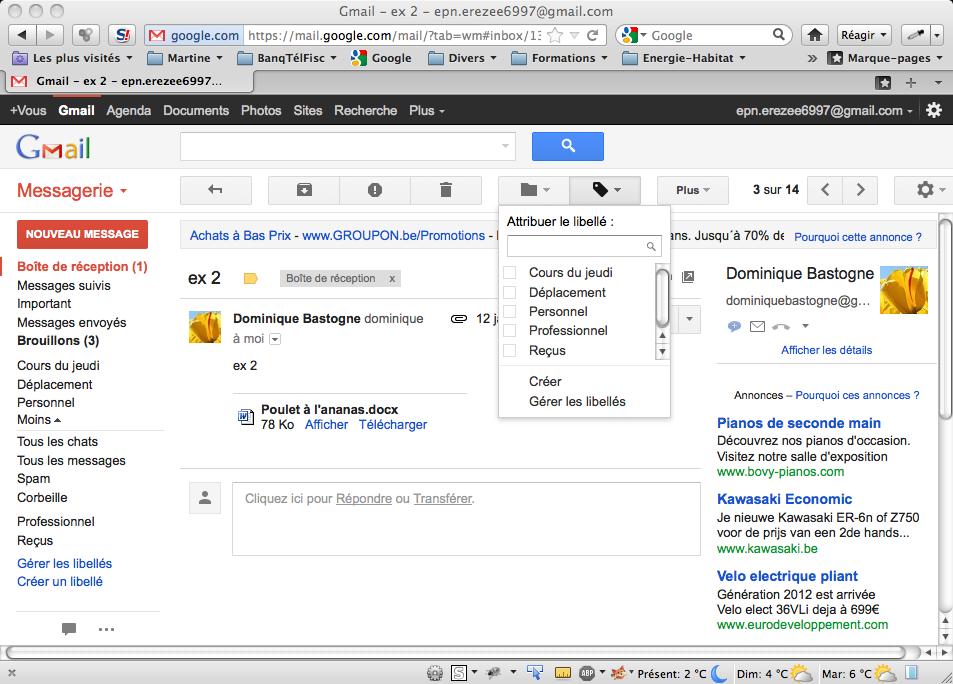Check the Cours du jeudi label checkbox
Viewport: 953px width, 684px height.
point(510,272)
